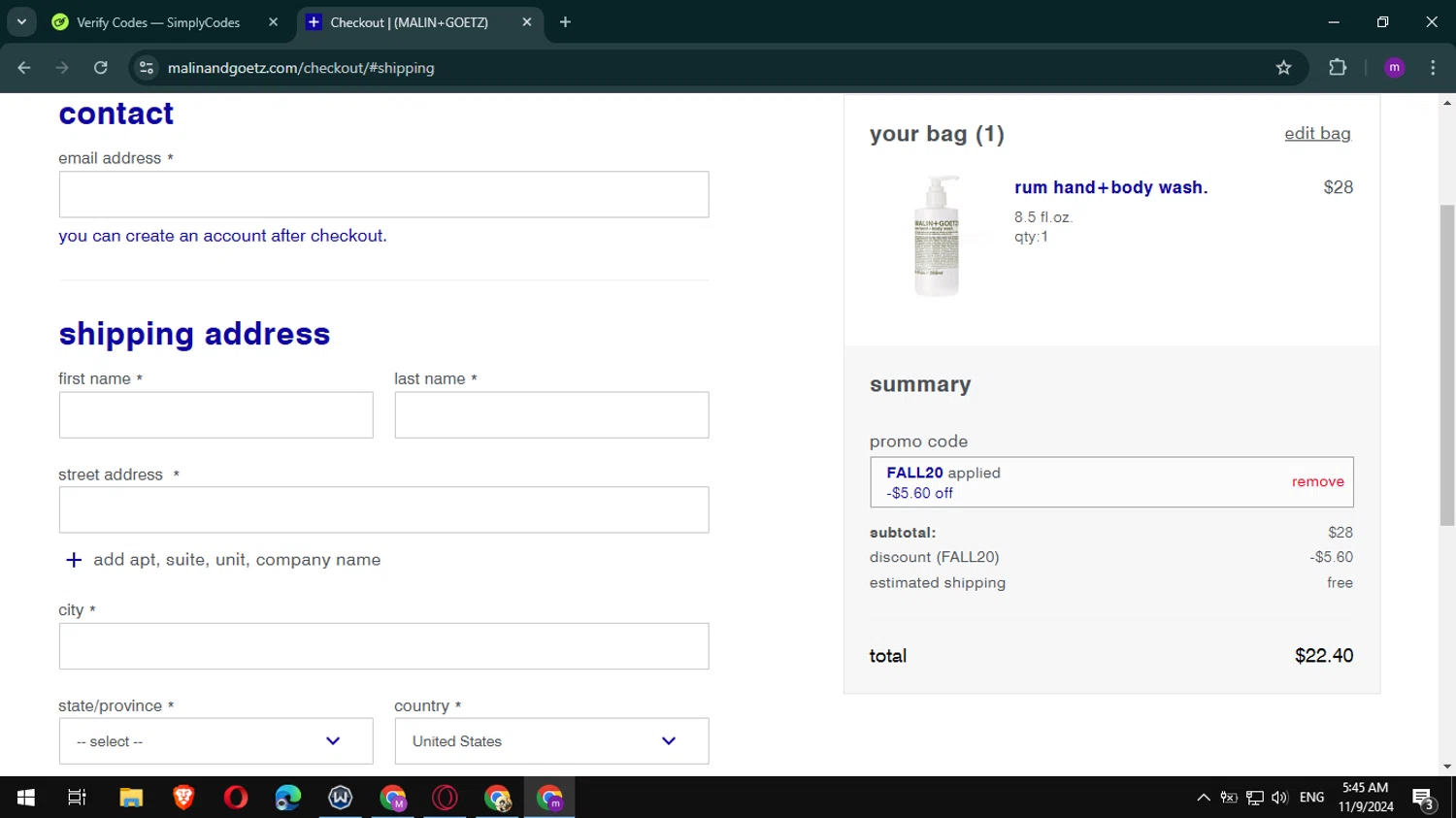Click the page vertical scrollbar thumb
The image size is (1456, 818).
(x=1447, y=365)
